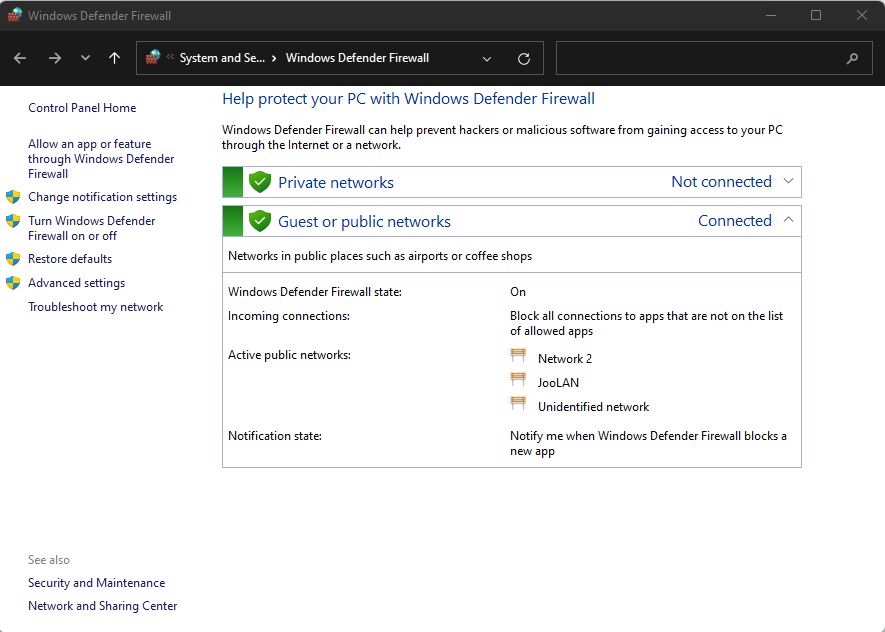Click shield icon beside Restore defaults

pyautogui.click(x=13, y=259)
